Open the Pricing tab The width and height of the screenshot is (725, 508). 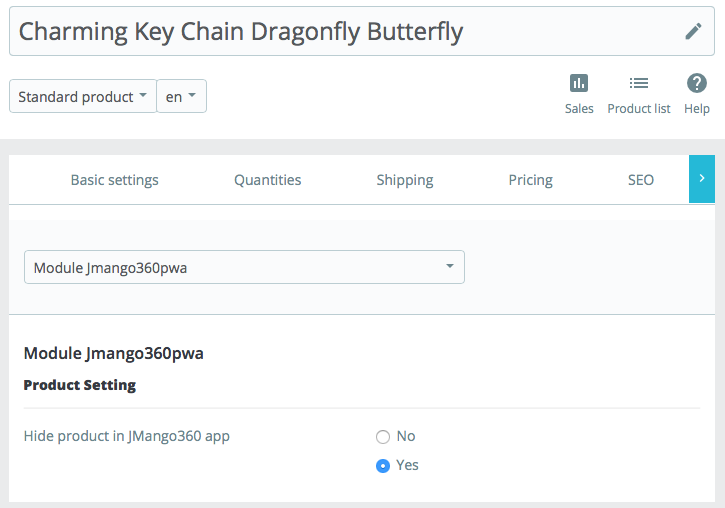coord(530,180)
